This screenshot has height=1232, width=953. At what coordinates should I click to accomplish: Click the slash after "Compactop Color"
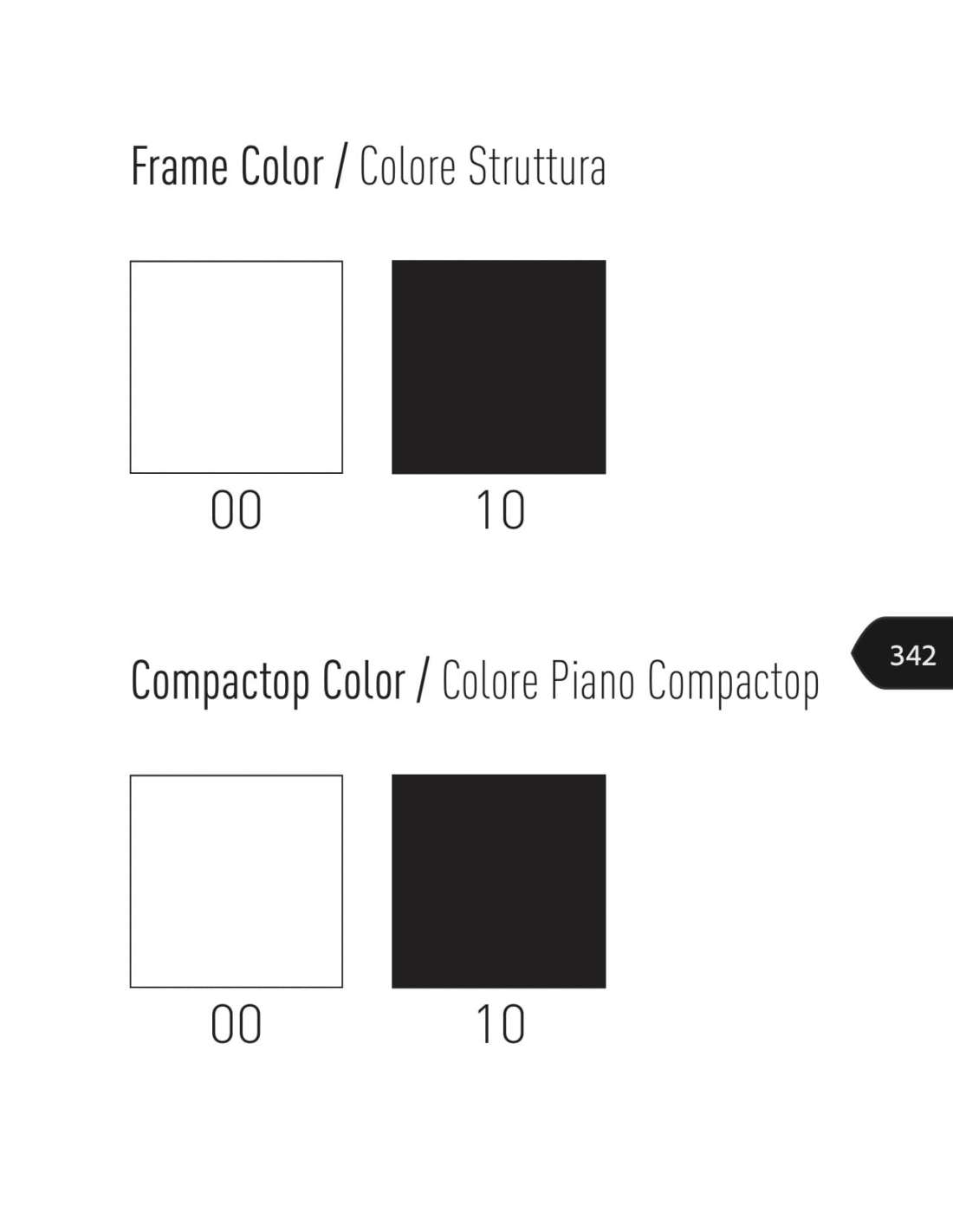click(422, 681)
